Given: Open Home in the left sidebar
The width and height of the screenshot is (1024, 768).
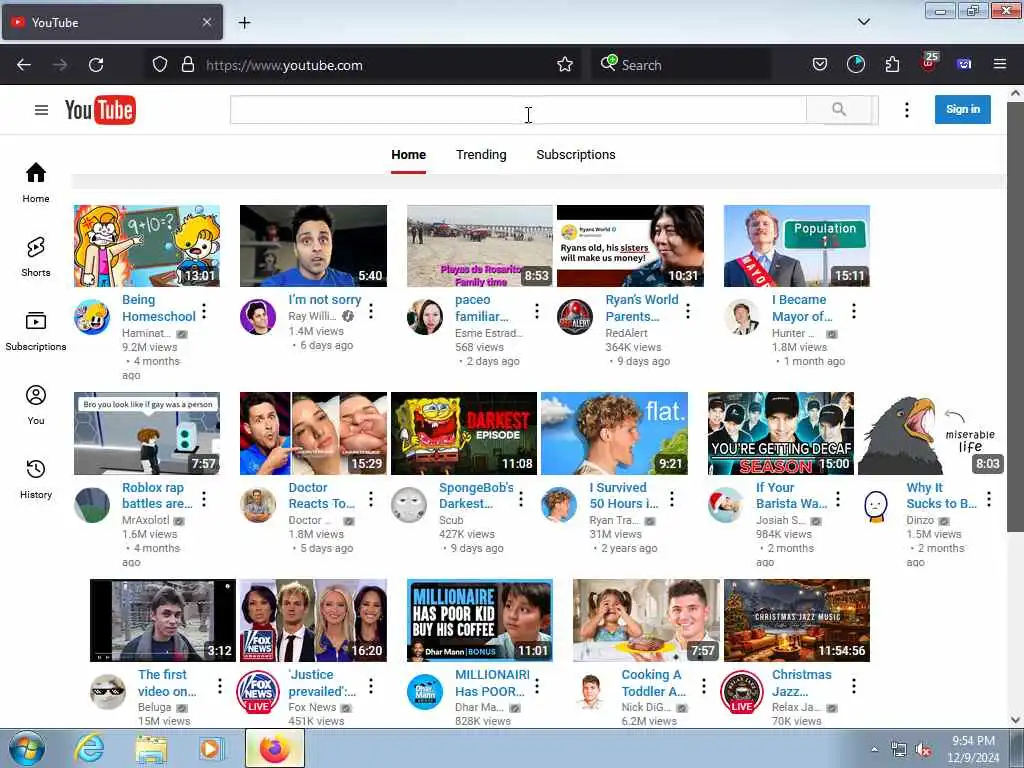Looking at the screenshot, I should click(36, 183).
